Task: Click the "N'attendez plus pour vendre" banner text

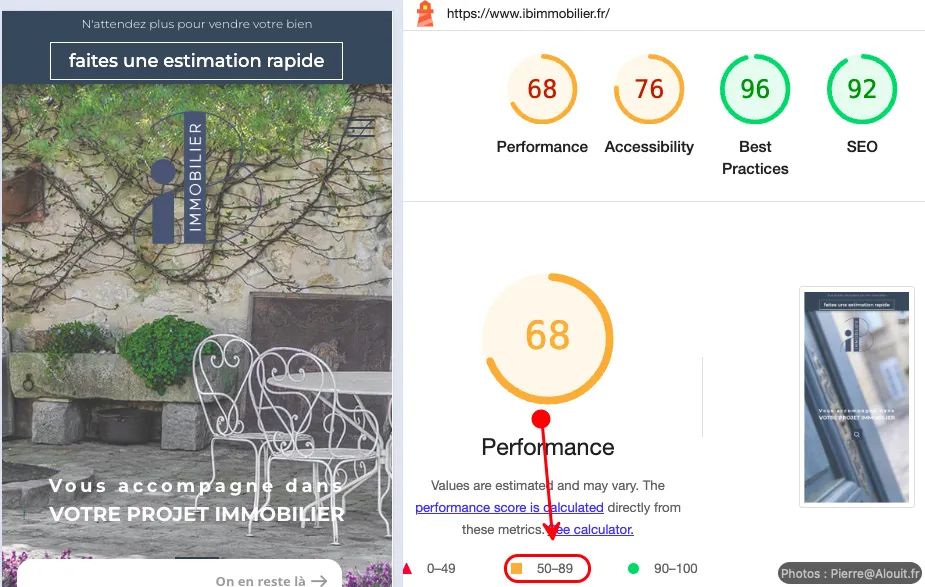Action: coord(196,24)
